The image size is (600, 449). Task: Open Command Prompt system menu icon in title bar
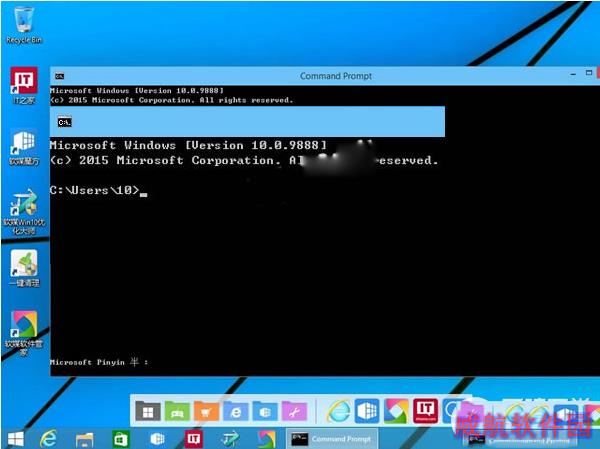pos(59,76)
